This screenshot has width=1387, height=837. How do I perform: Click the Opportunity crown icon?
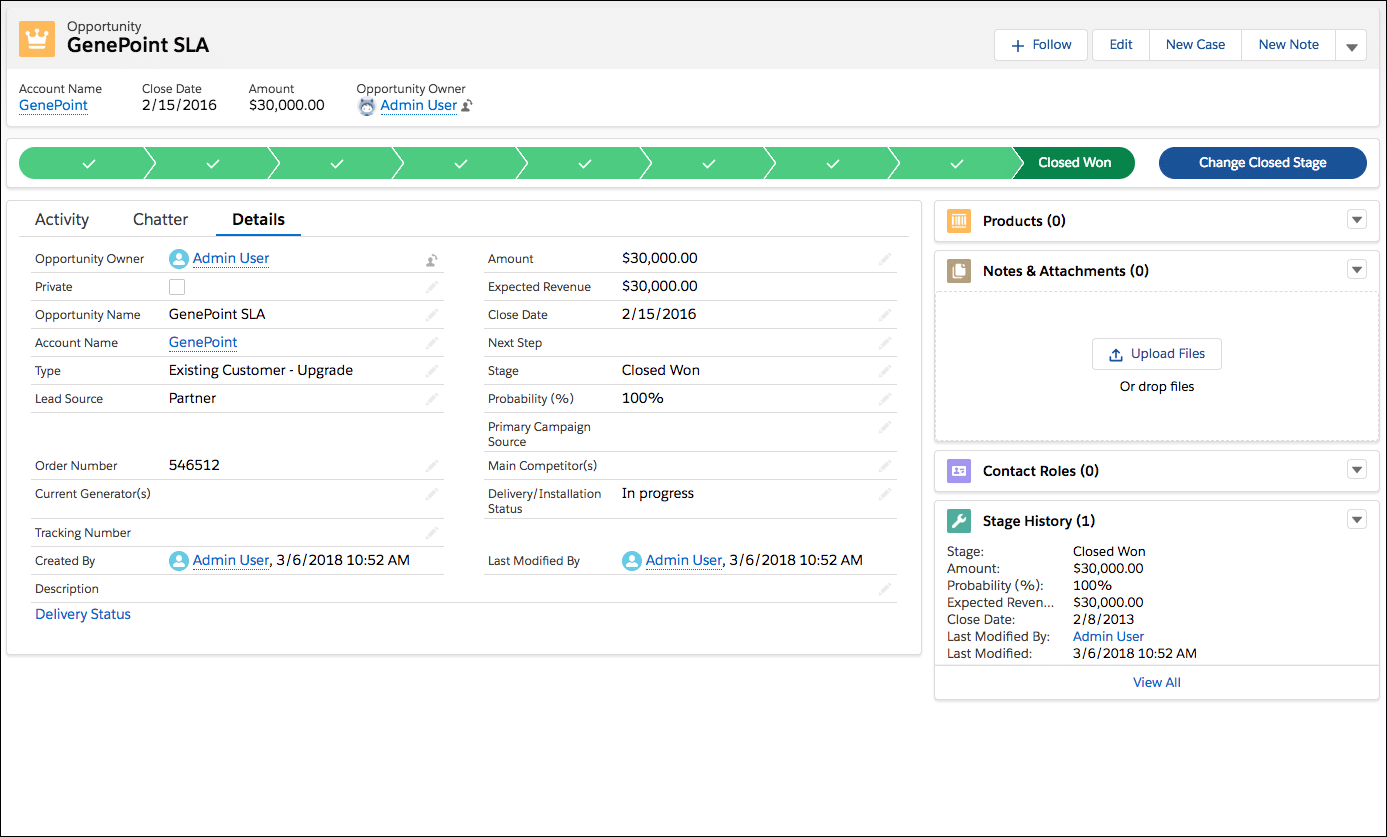coord(37,40)
